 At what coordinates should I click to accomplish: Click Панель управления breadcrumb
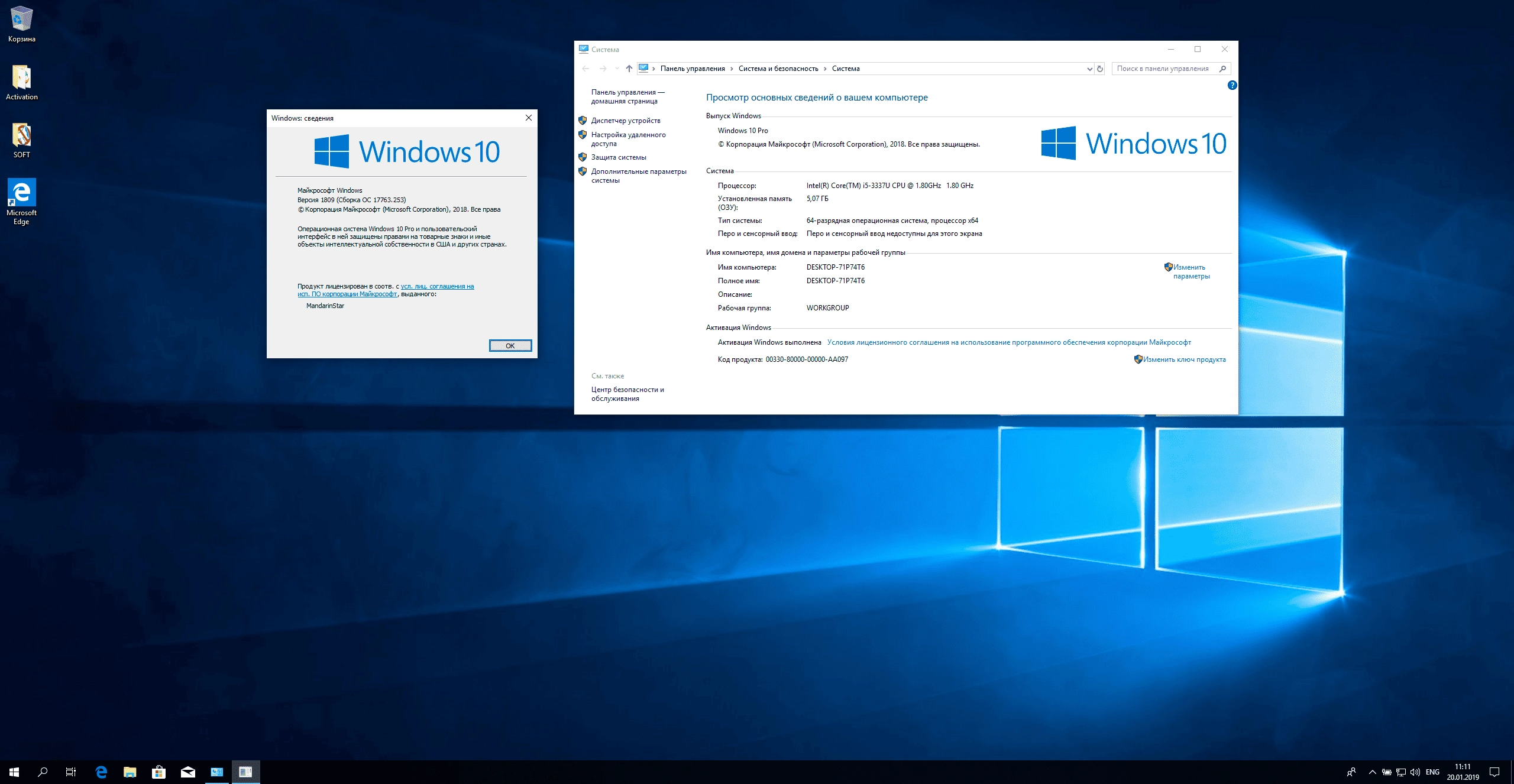point(693,69)
